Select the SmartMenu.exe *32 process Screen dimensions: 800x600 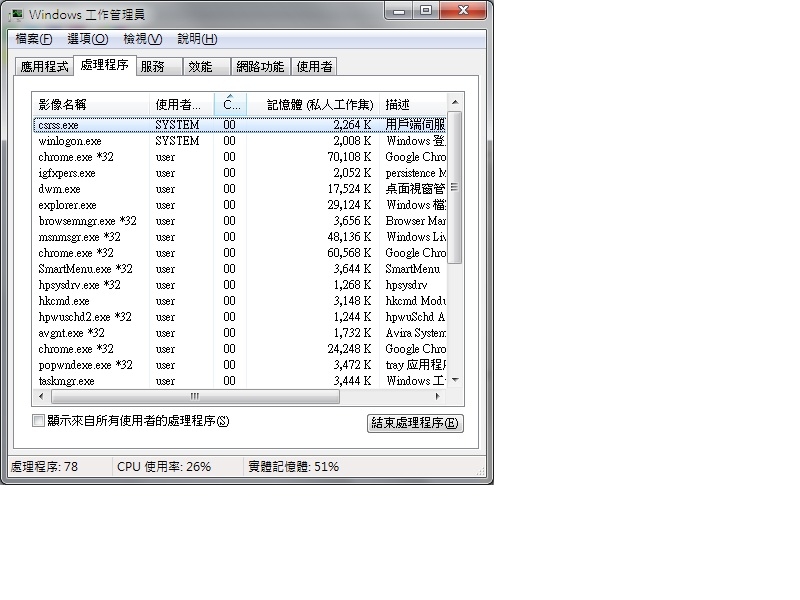coord(239,269)
